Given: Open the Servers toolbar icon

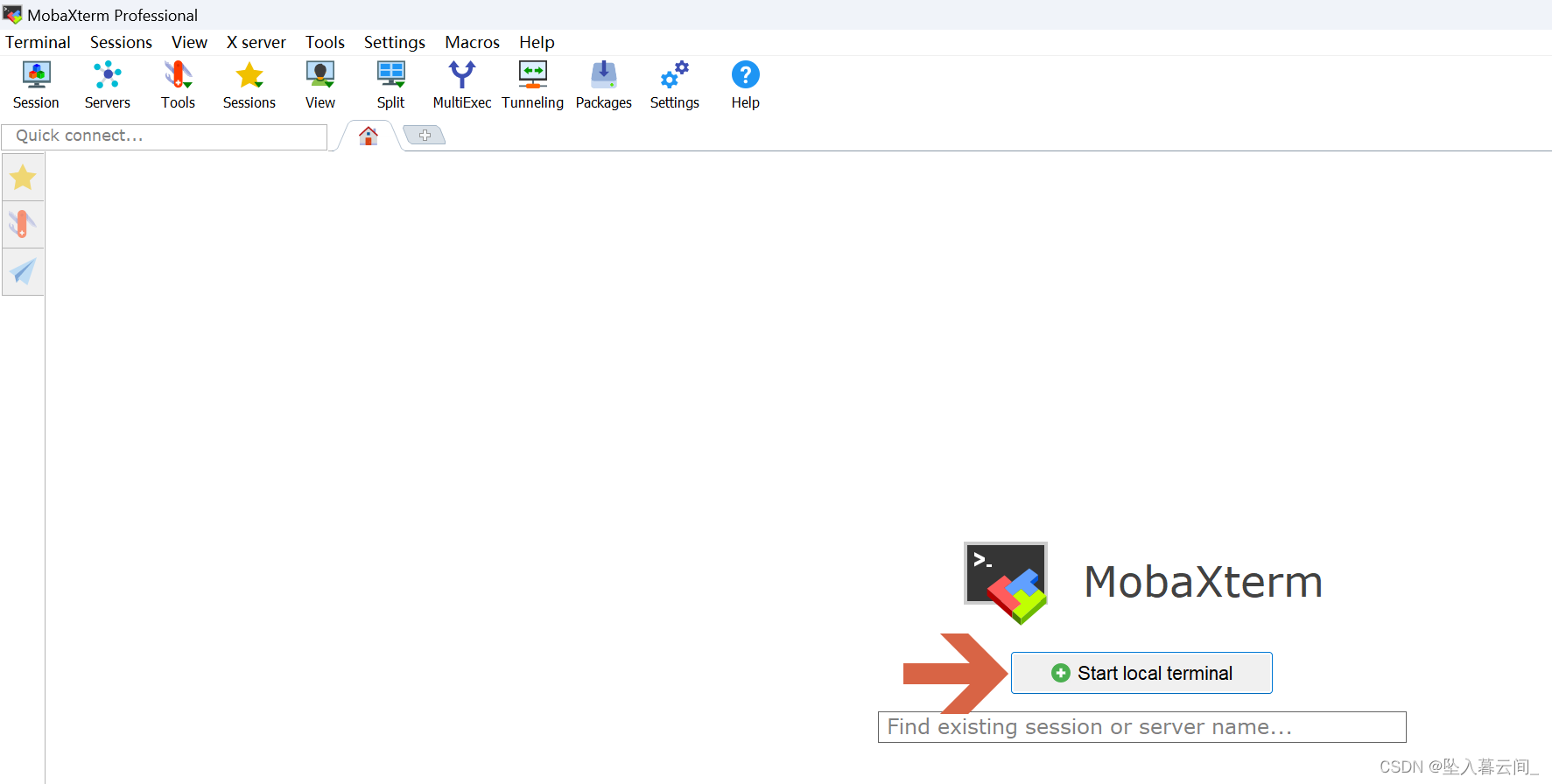Looking at the screenshot, I should click(107, 85).
